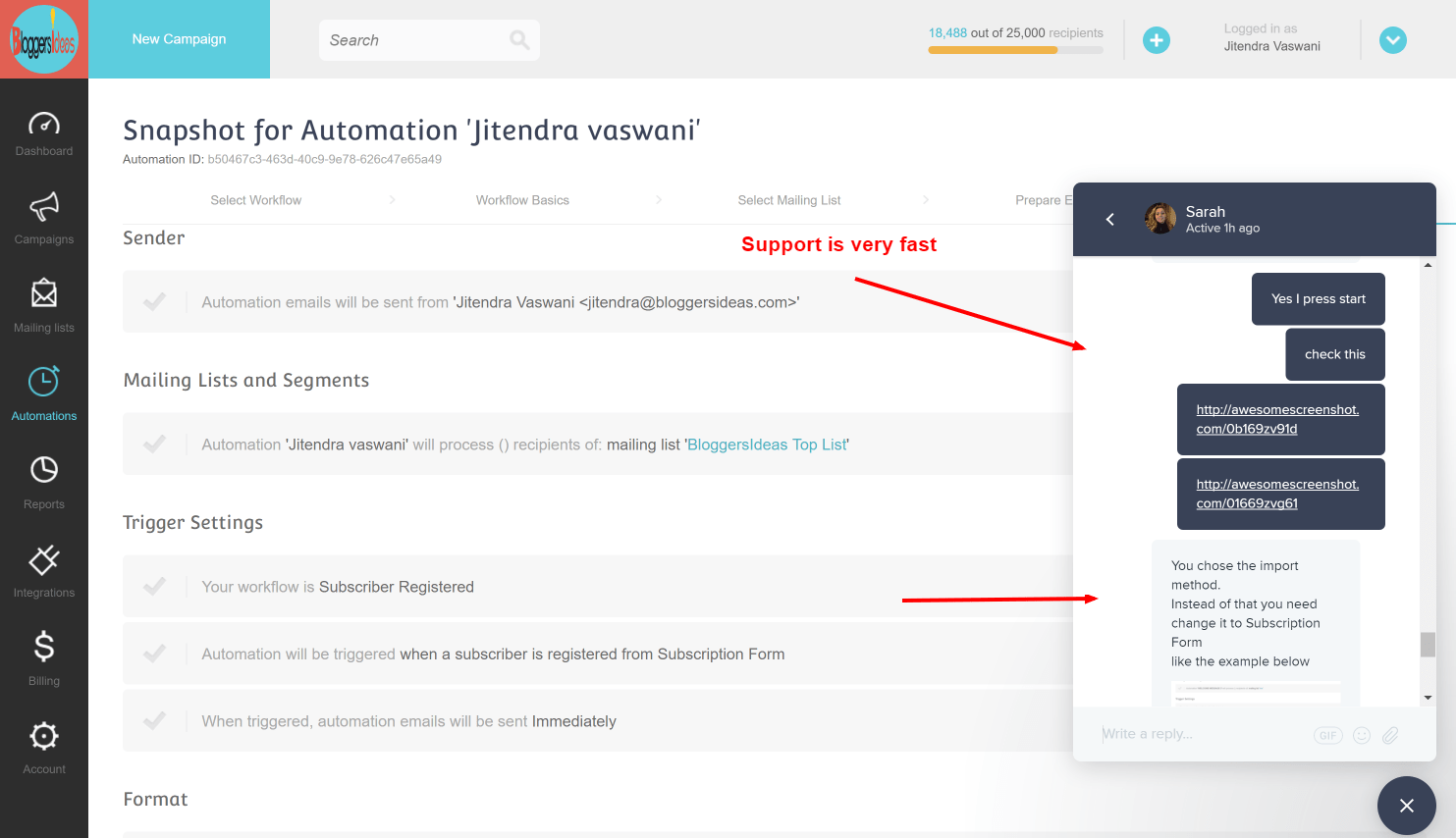This screenshot has height=838, width=1456.
Task: Open the Campaigns megaphone section
Action: click(x=44, y=219)
